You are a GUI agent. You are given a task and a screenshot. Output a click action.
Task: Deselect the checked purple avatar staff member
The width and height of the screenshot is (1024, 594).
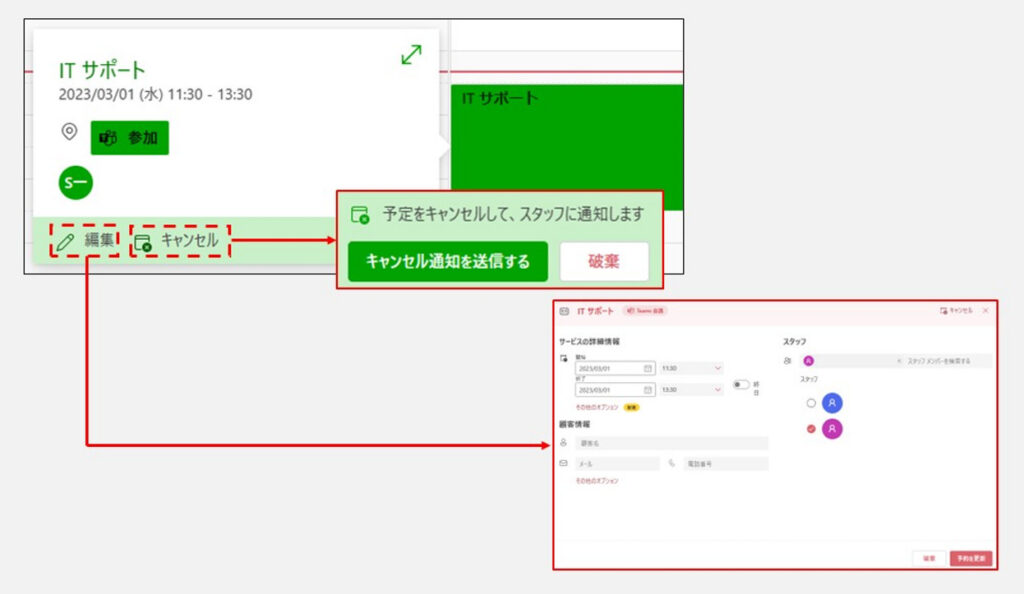click(x=811, y=429)
